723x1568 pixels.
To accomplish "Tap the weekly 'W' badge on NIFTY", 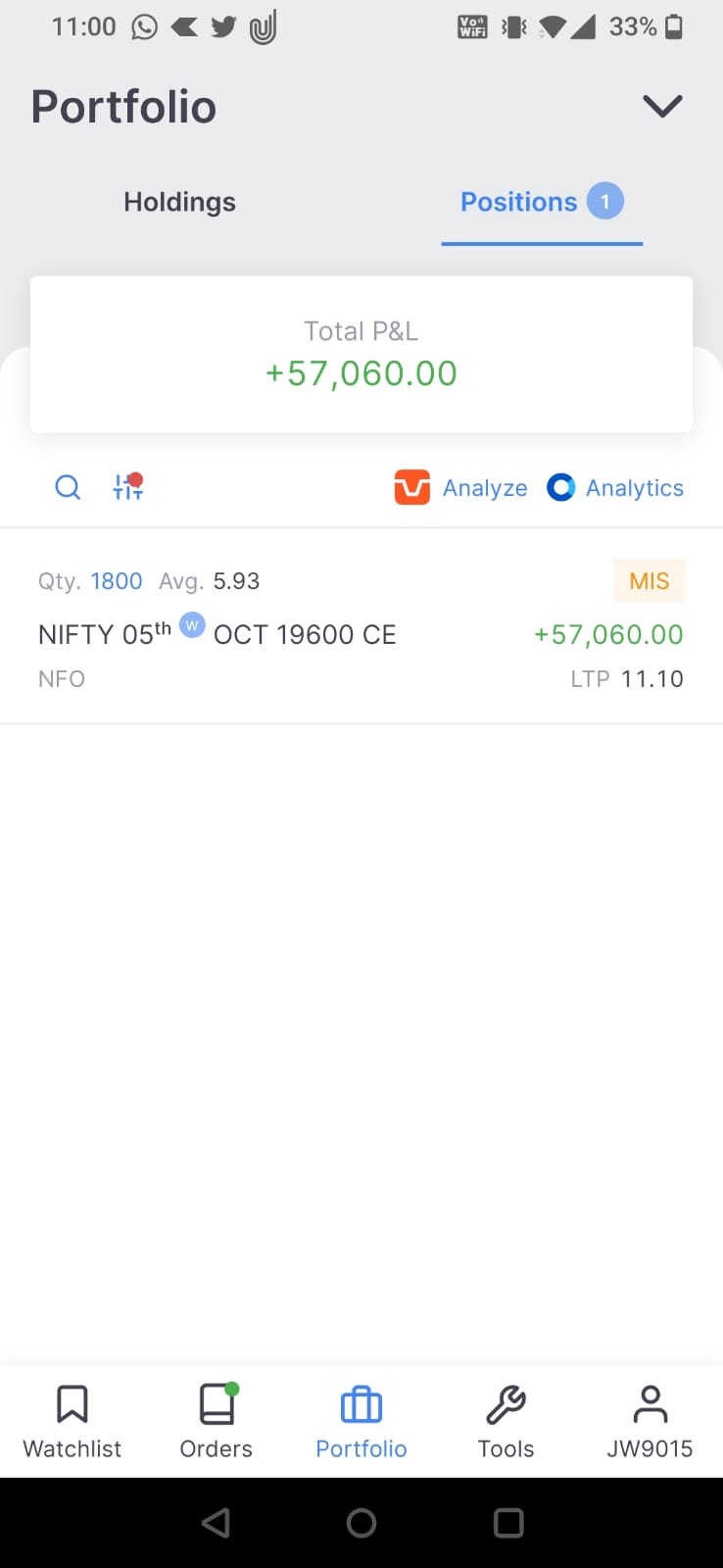I will pyautogui.click(x=192, y=625).
